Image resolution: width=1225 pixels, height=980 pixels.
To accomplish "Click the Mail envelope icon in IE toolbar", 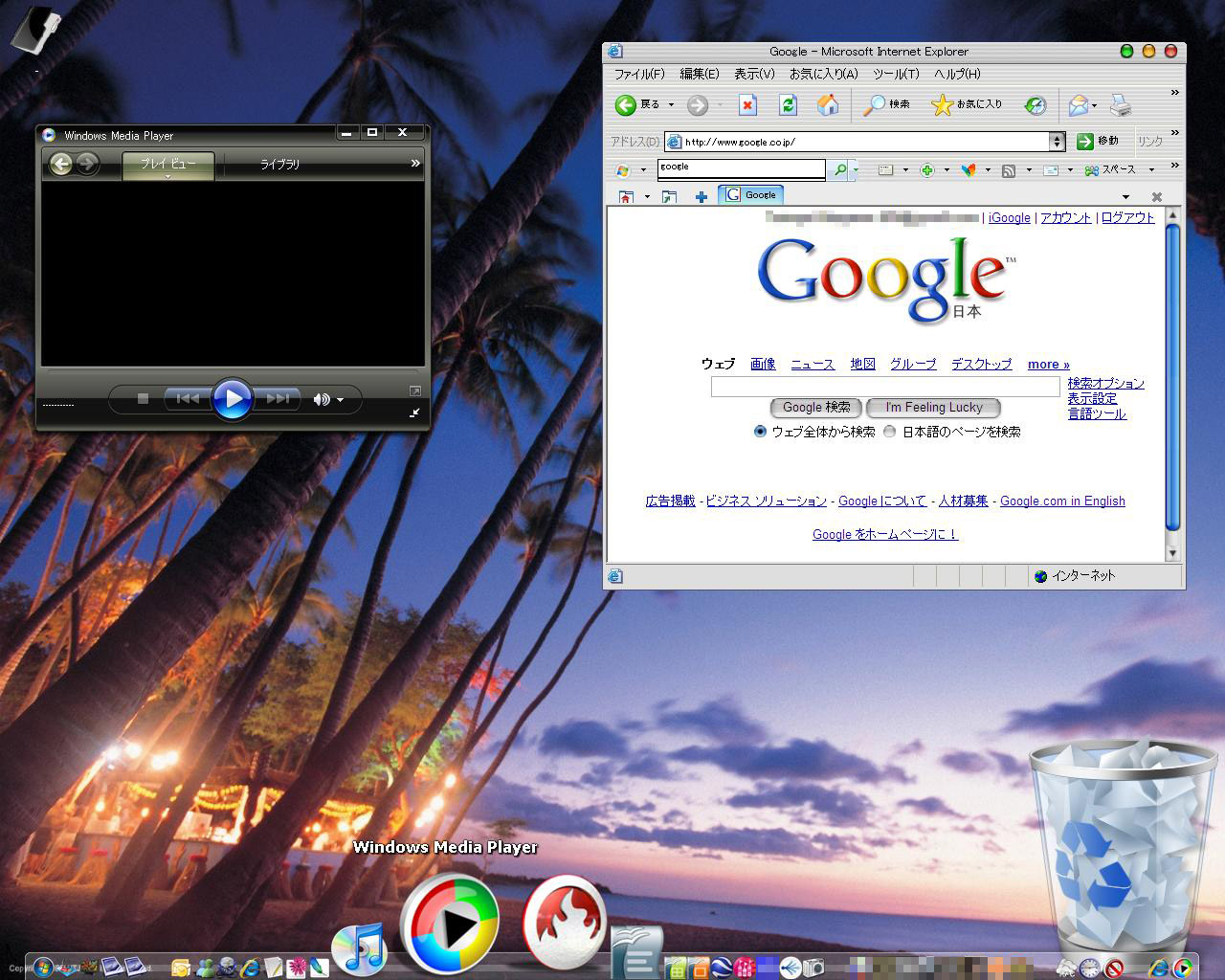I will coord(1079,104).
